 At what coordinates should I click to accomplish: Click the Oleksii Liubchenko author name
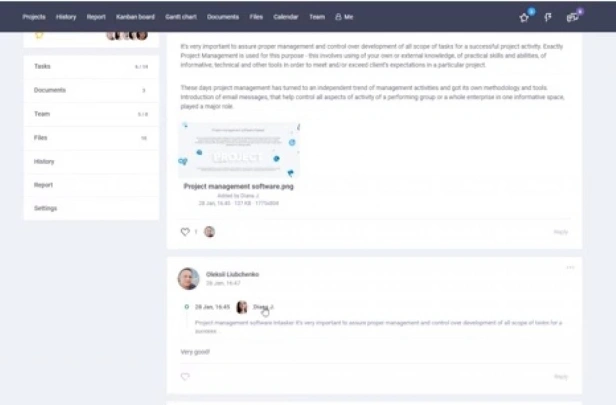(x=232, y=274)
